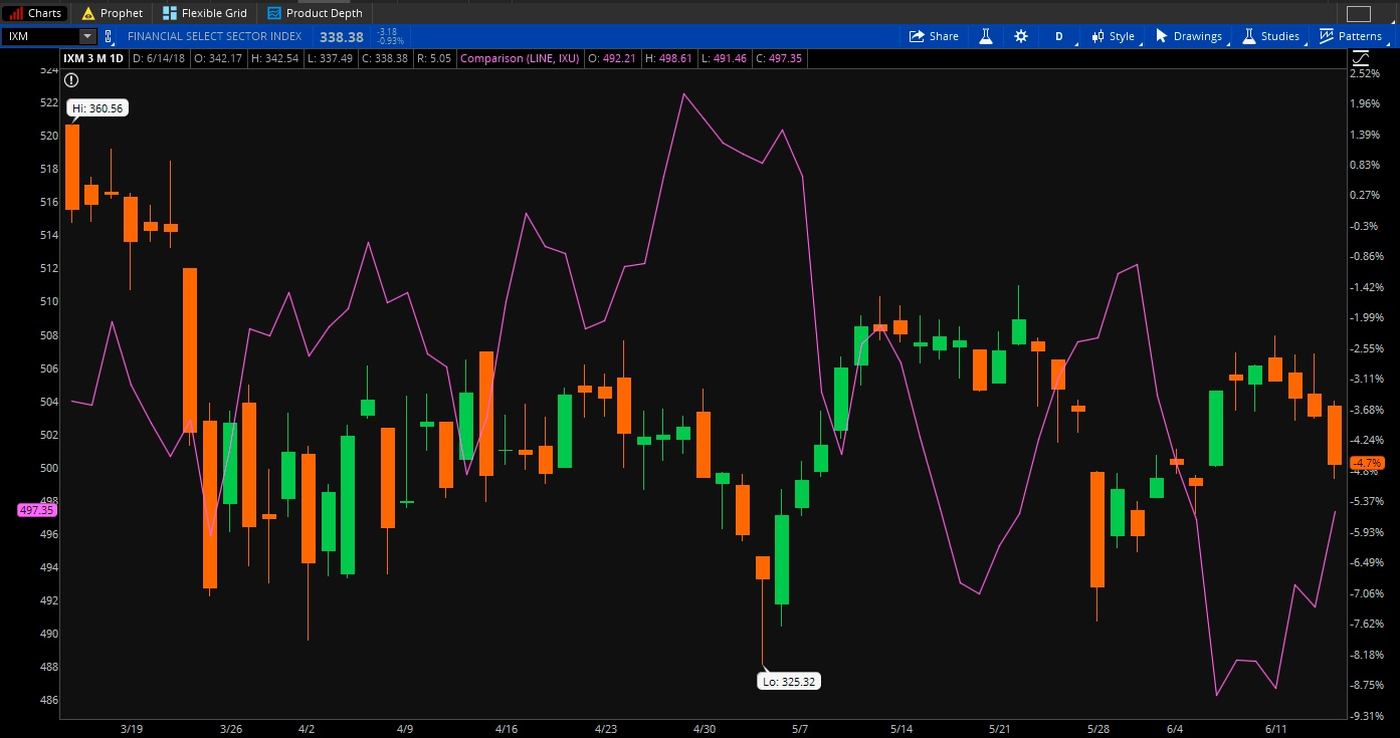The width and height of the screenshot is (1400, 738).
Task: Open the flask icon next to Share
Action: (x=985, y=36)
